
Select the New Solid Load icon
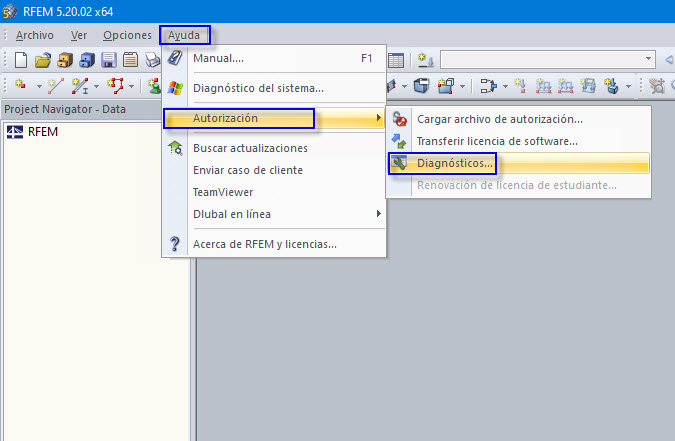tap(611, 85)
